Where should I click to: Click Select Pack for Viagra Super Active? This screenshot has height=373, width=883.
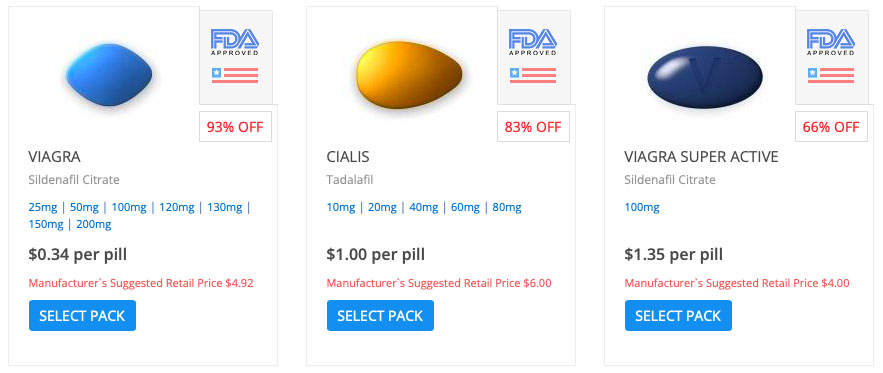[x=678, y=316]
